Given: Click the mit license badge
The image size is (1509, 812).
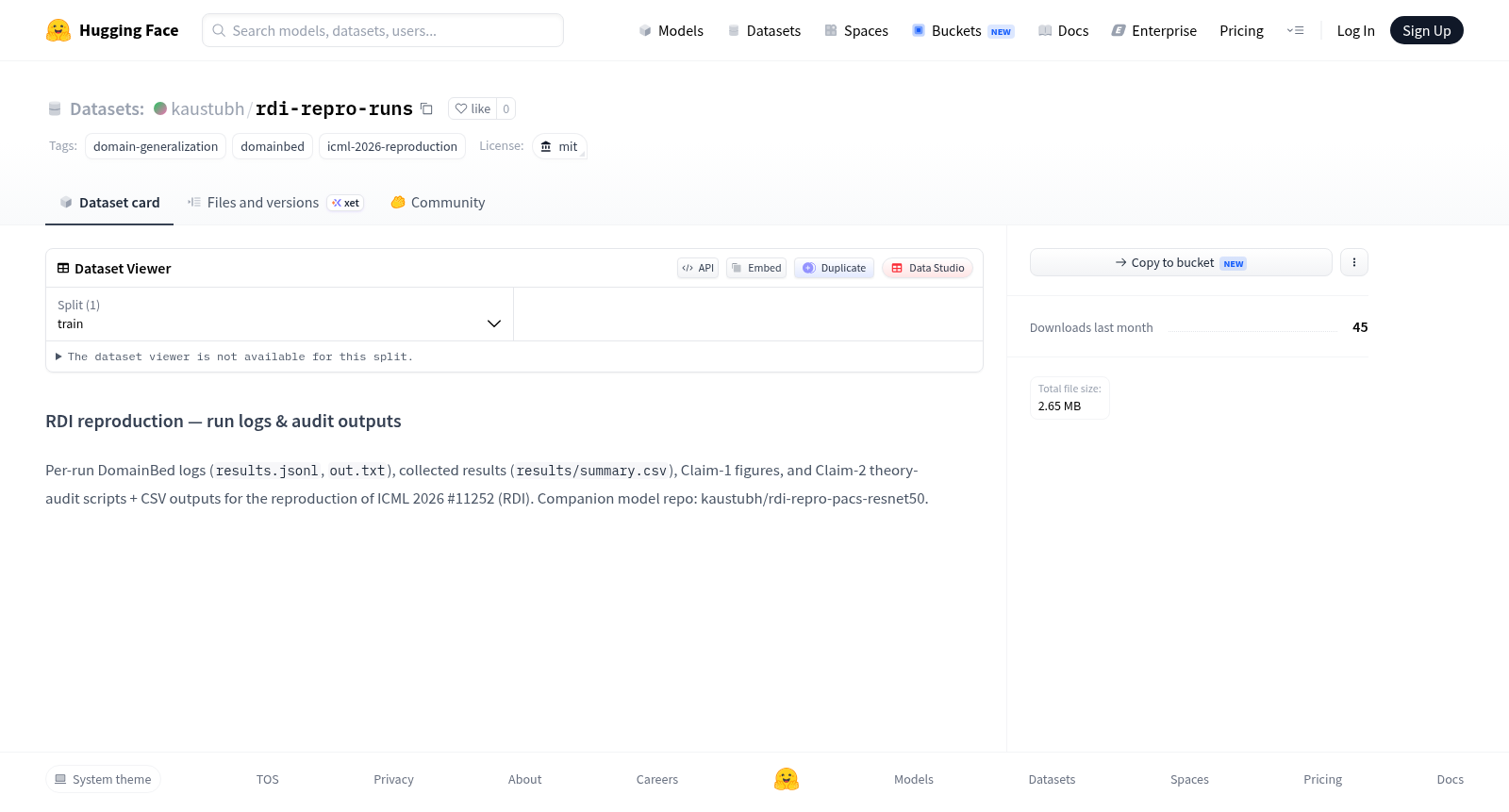Looking at the screenshot, I should (x=559, y=146).
